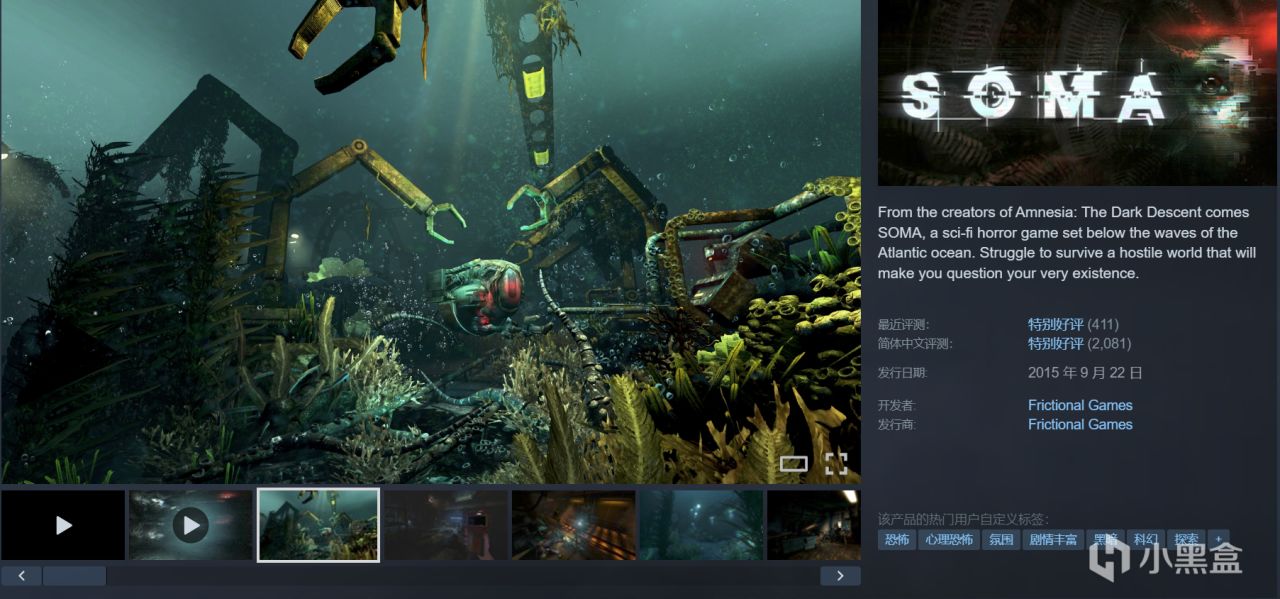Click the 恐怖 tag

pyautogui.click(x=897, y=540)
